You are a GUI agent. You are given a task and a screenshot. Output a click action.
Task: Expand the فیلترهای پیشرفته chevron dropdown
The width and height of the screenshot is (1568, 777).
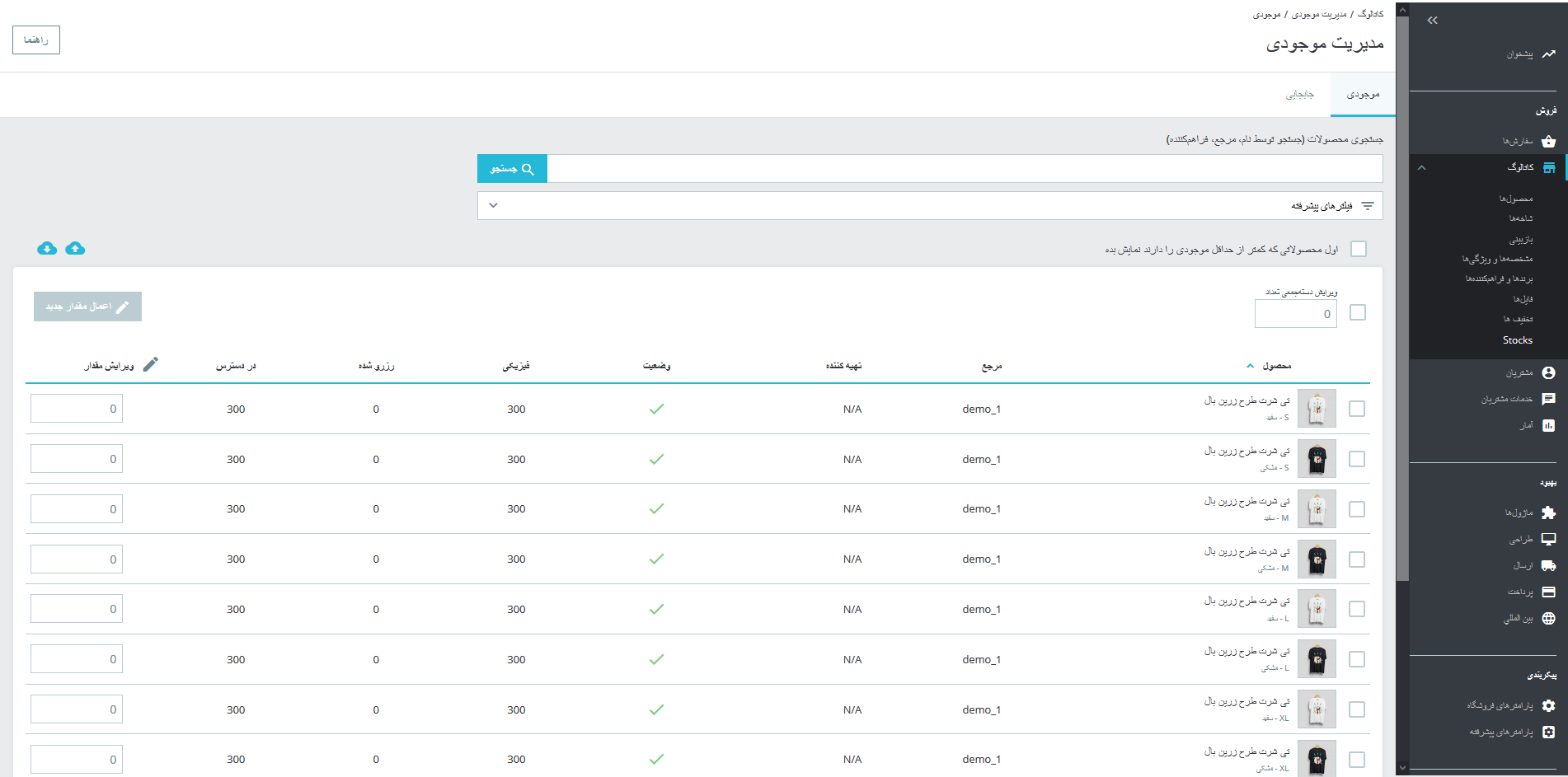493,205
